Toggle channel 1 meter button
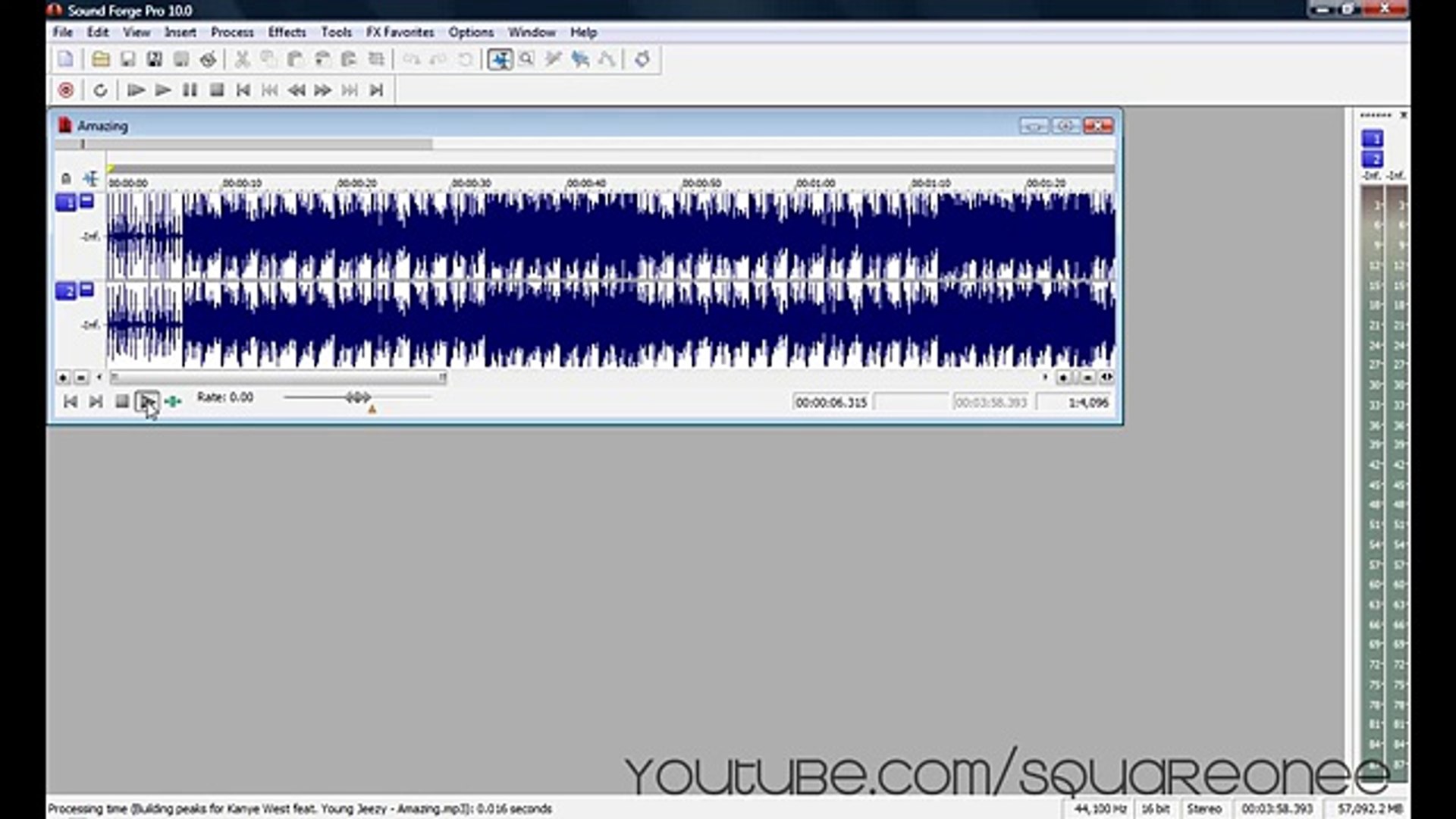 [1372, 138]
